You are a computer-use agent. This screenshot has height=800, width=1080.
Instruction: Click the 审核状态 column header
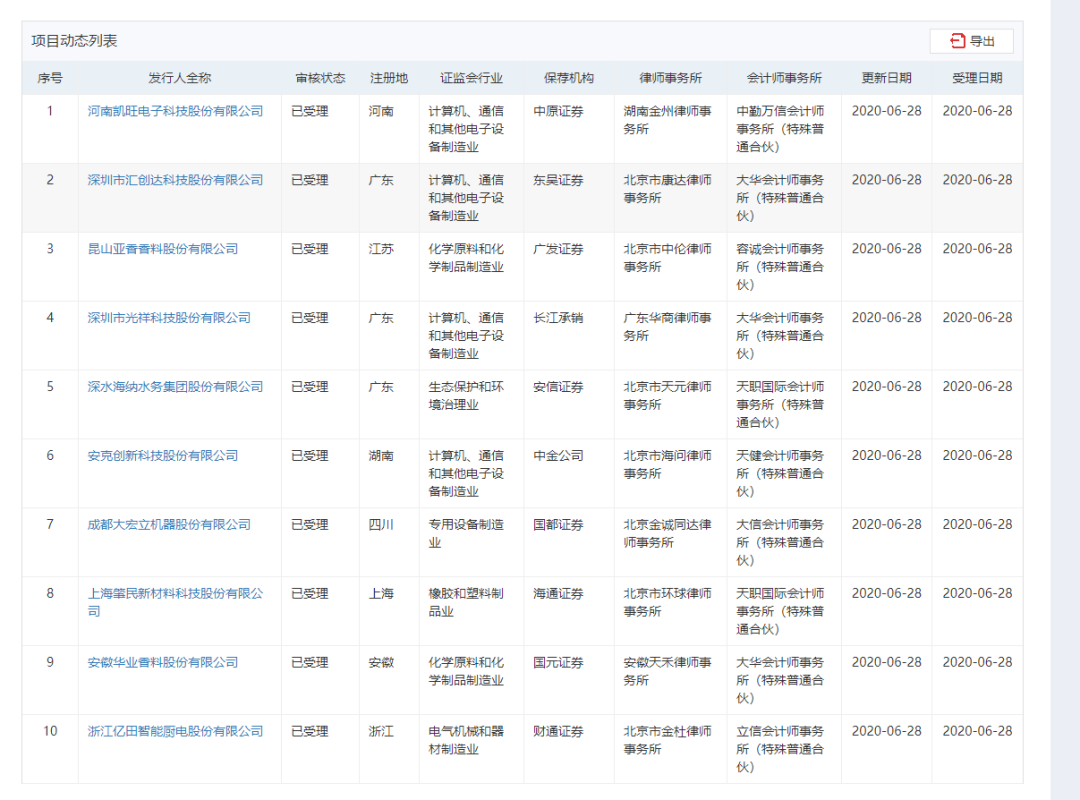pyautogui.click(x=320, y=78)
